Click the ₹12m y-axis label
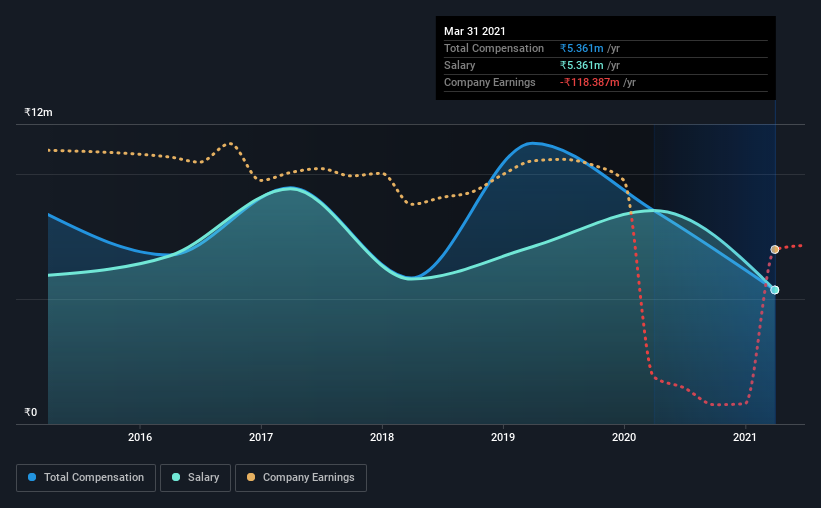This screenshot has height=508, width=821. click(38, 112)
